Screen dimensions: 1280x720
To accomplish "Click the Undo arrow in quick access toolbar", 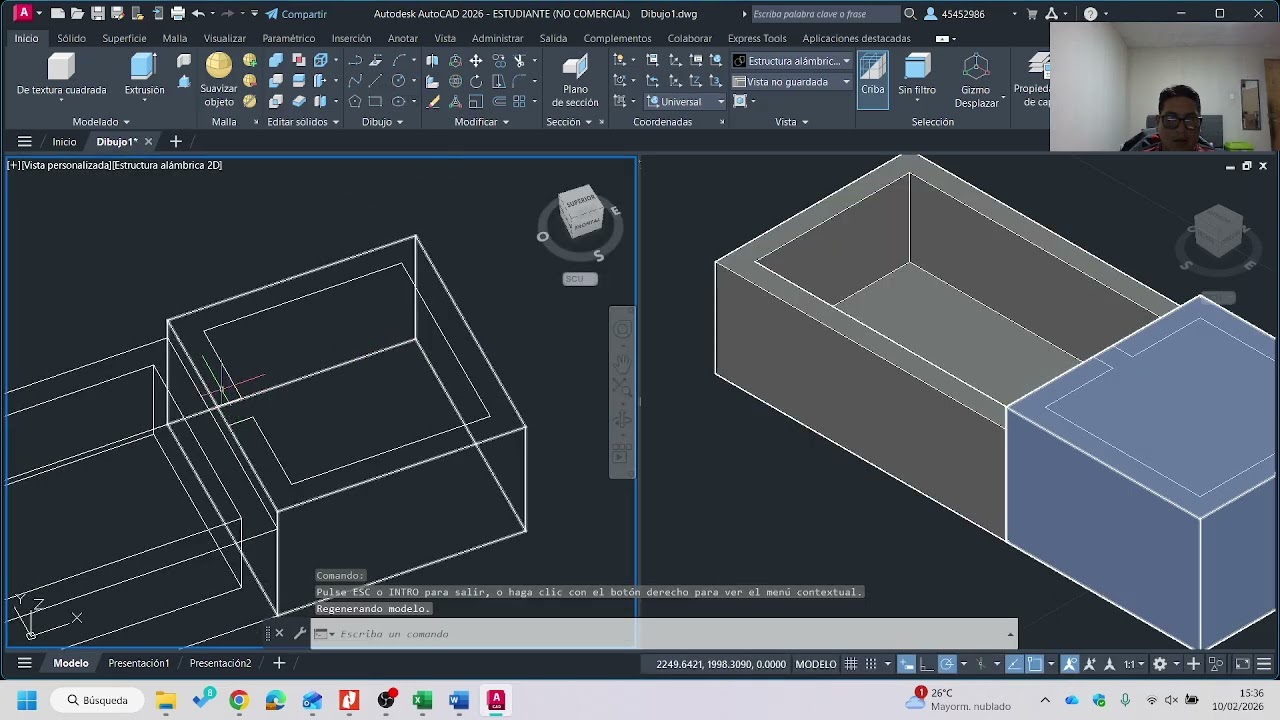I will pos(198,14).
